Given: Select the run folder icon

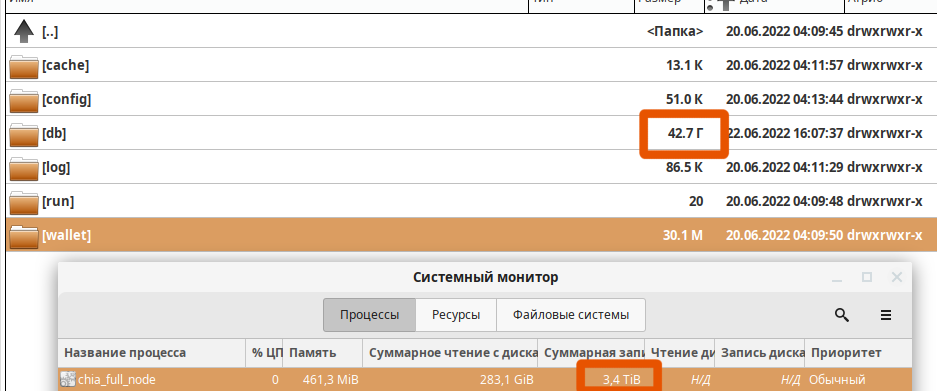Looking at the screenshot, I should [24, 203].
